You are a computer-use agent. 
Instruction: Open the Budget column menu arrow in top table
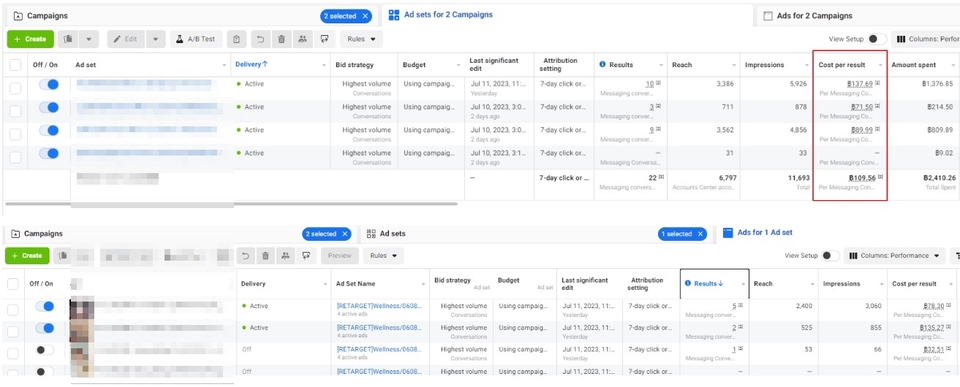click(x=458, y=65)
